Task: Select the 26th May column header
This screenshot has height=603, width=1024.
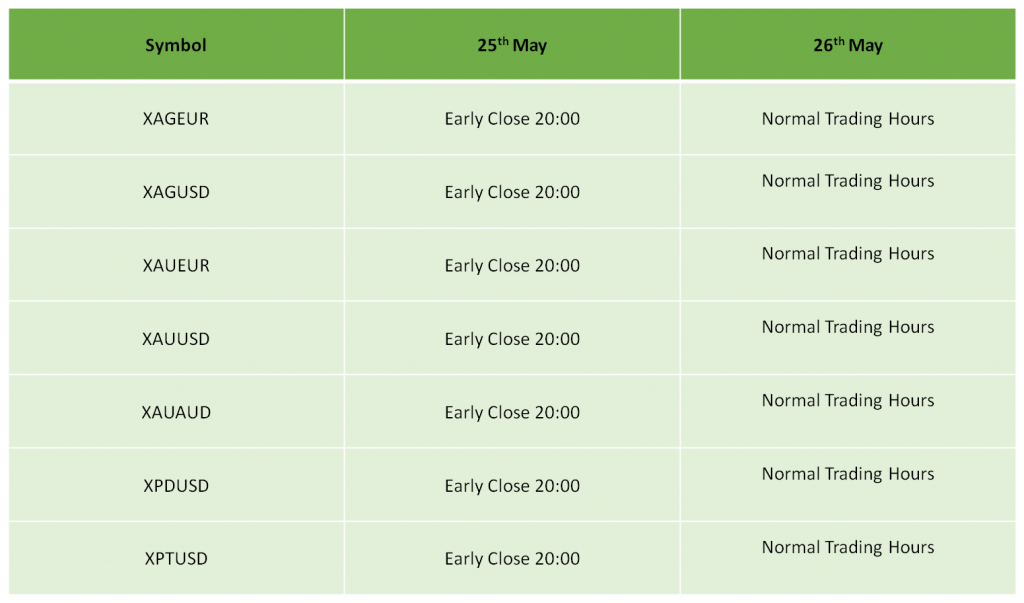Action: (848, 44)
